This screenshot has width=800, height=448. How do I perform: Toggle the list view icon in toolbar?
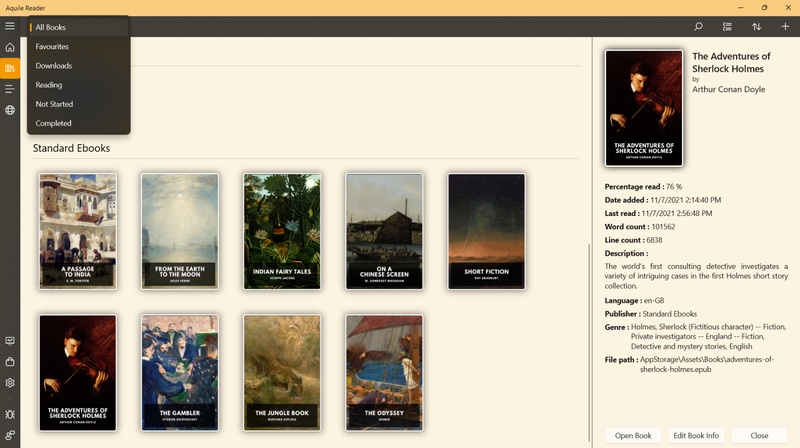click(x=727, y=26)
